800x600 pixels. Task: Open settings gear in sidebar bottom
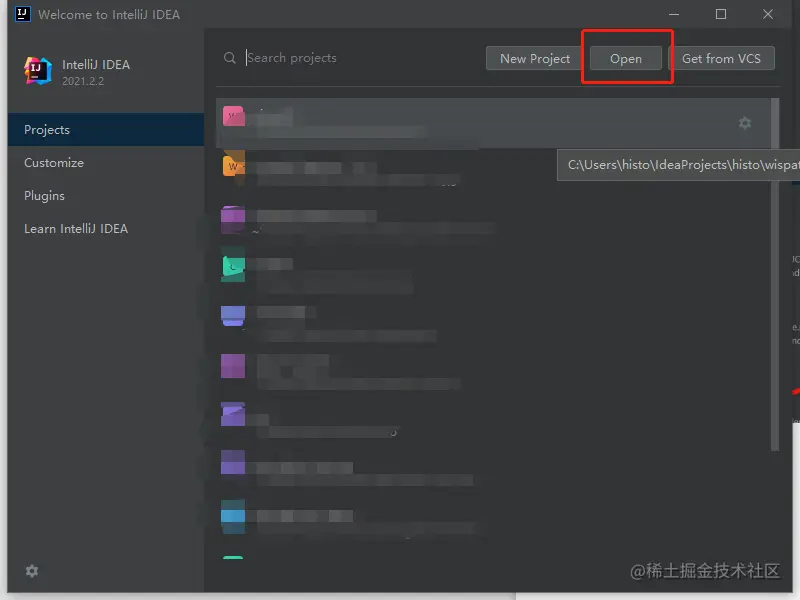[x=32, y=571]
